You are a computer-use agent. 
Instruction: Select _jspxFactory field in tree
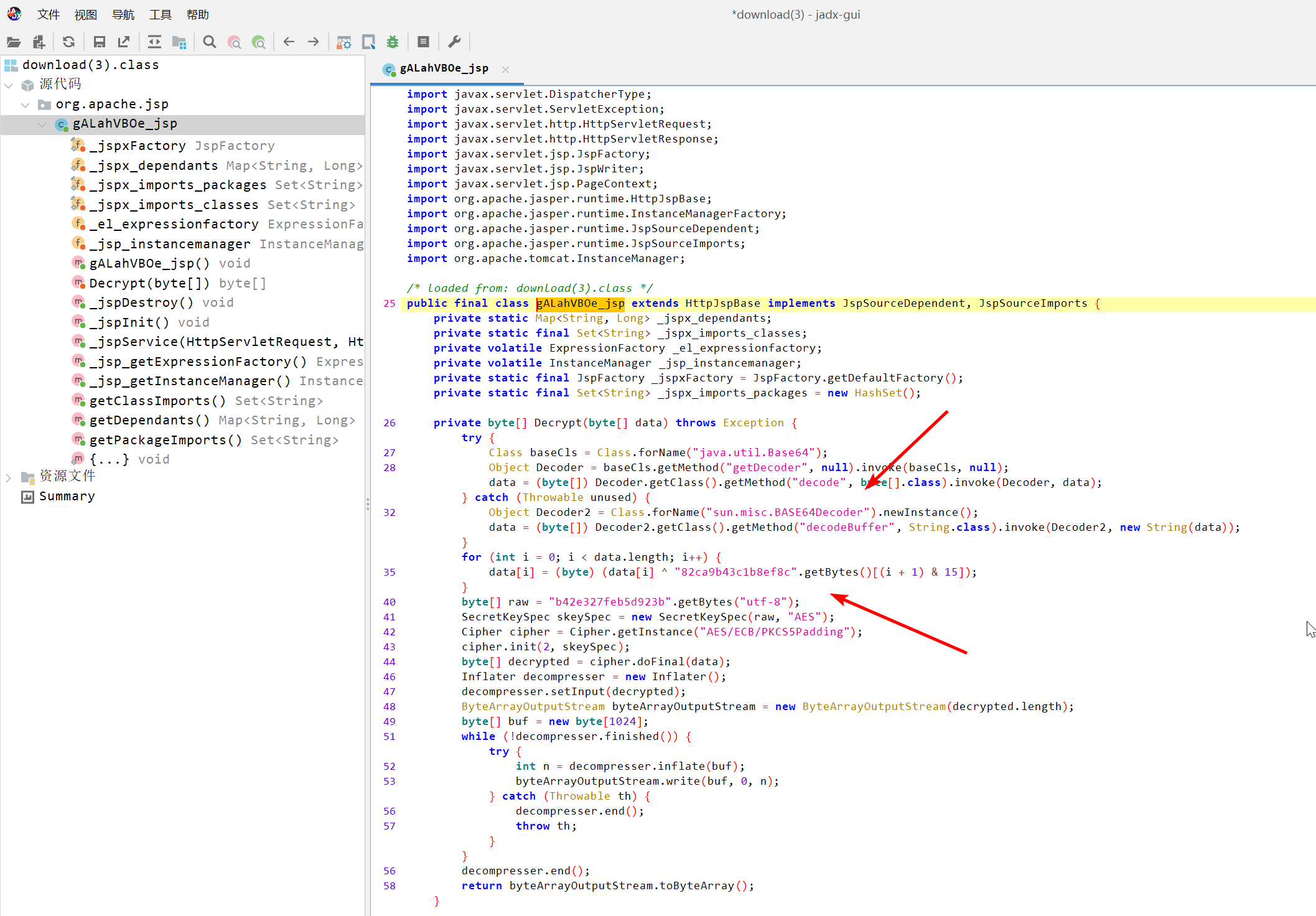182,146
